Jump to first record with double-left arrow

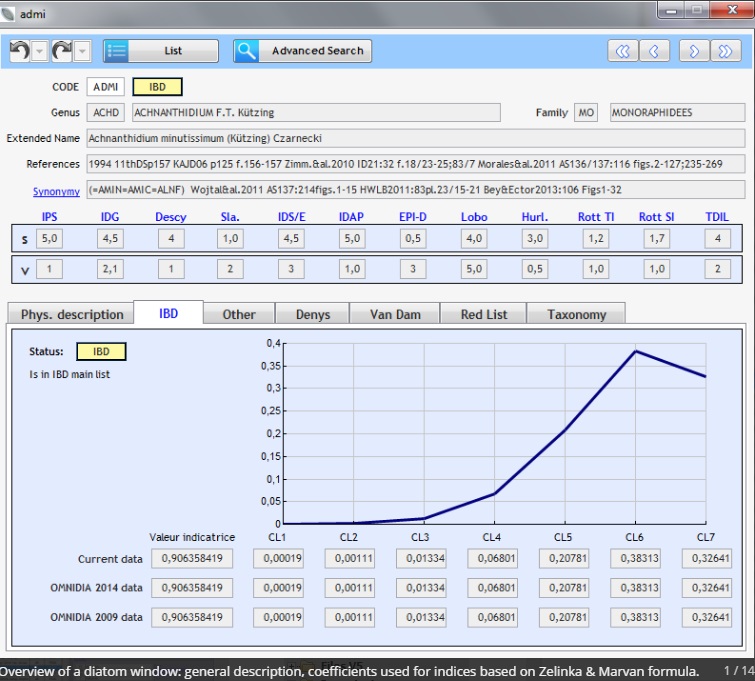[622, 51]
